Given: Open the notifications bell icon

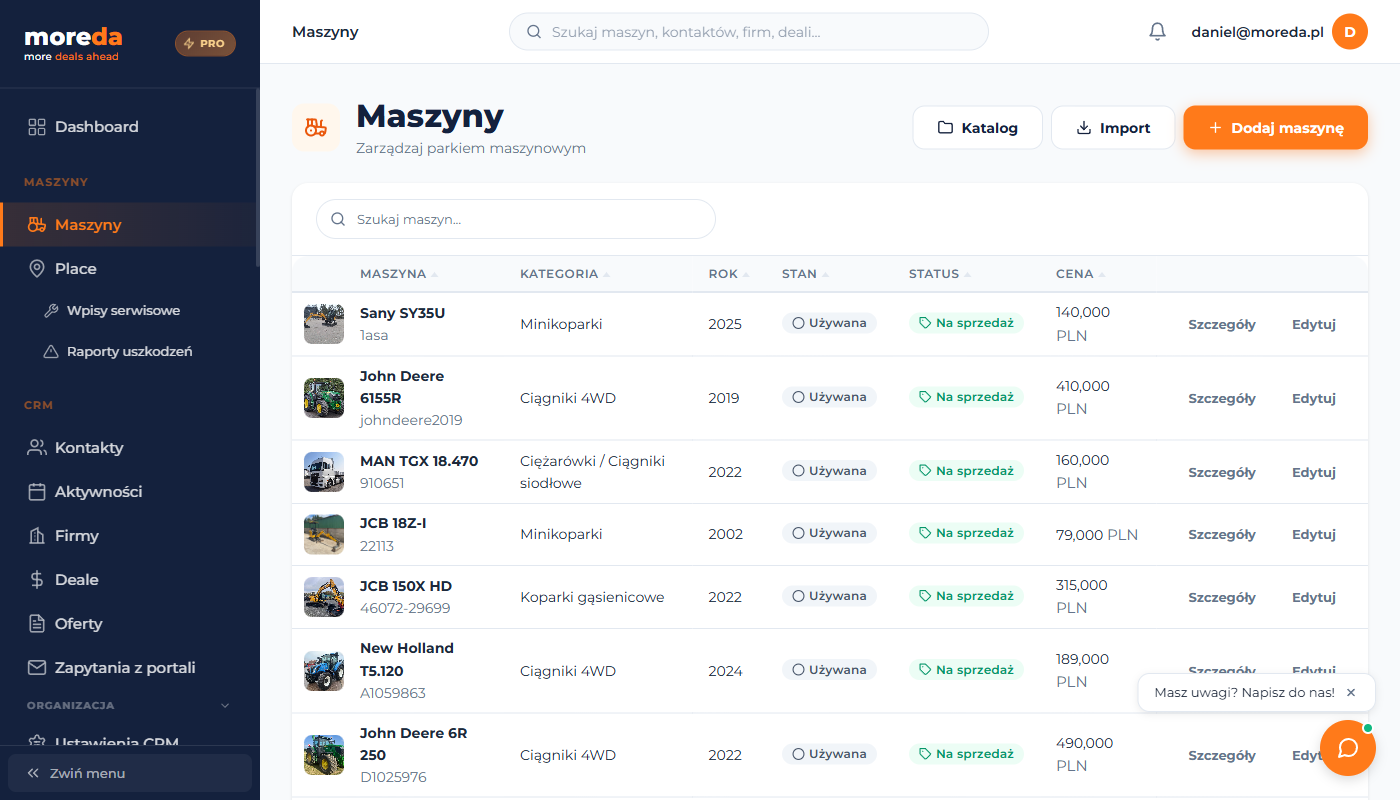Looking at the screenshot, I should pos(1157,32).
